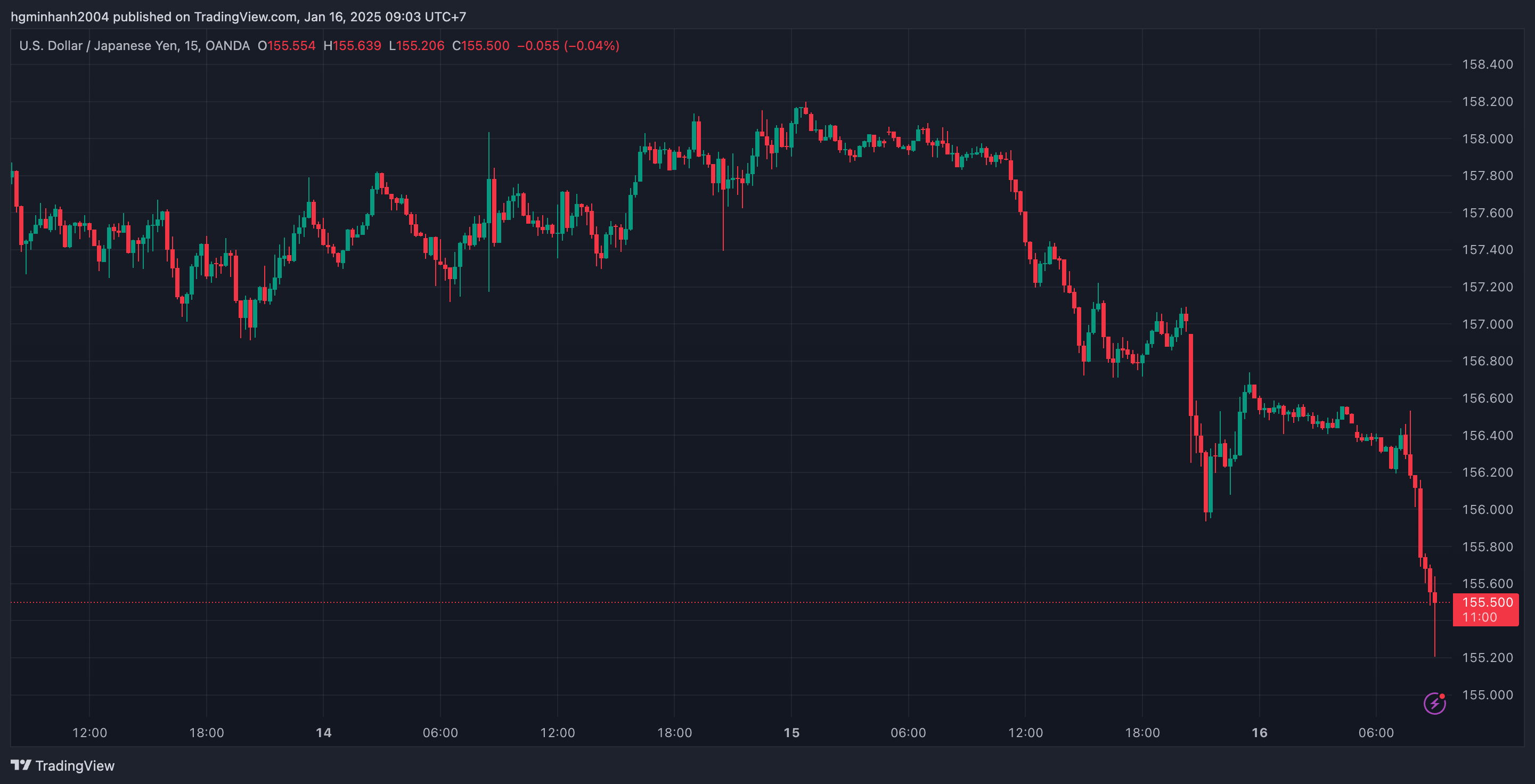Image resolution: width=1535 pixels, height=784 pixels.
Task: Click the date label 16 on time axis
Action: coord(1259,733)
